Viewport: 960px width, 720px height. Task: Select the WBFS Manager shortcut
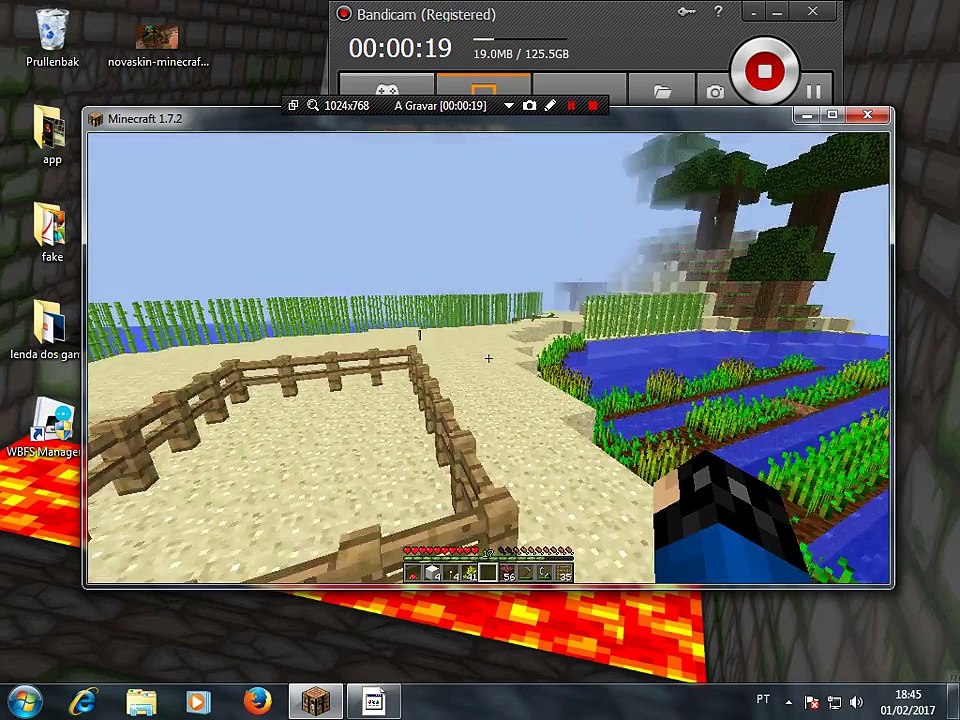coord(43,427)
